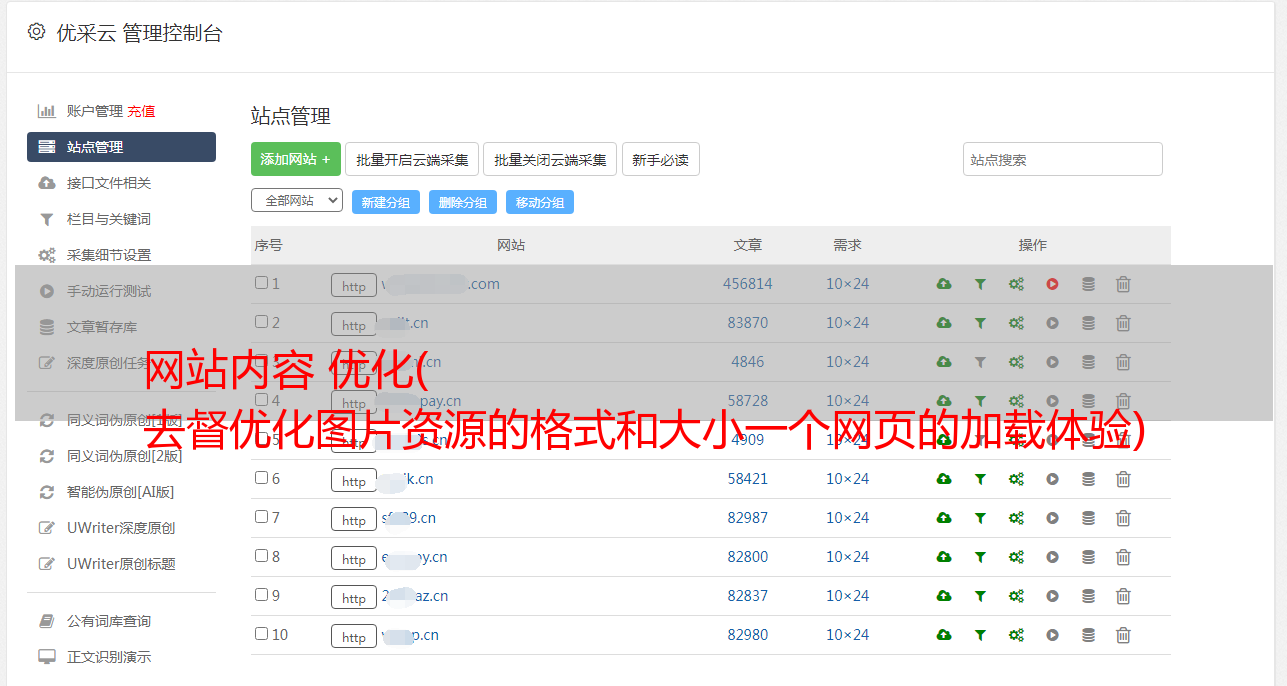Click 批量开启云端采集 button
The height and width of the screenshot is (686, 1287).
pos(412,159)
